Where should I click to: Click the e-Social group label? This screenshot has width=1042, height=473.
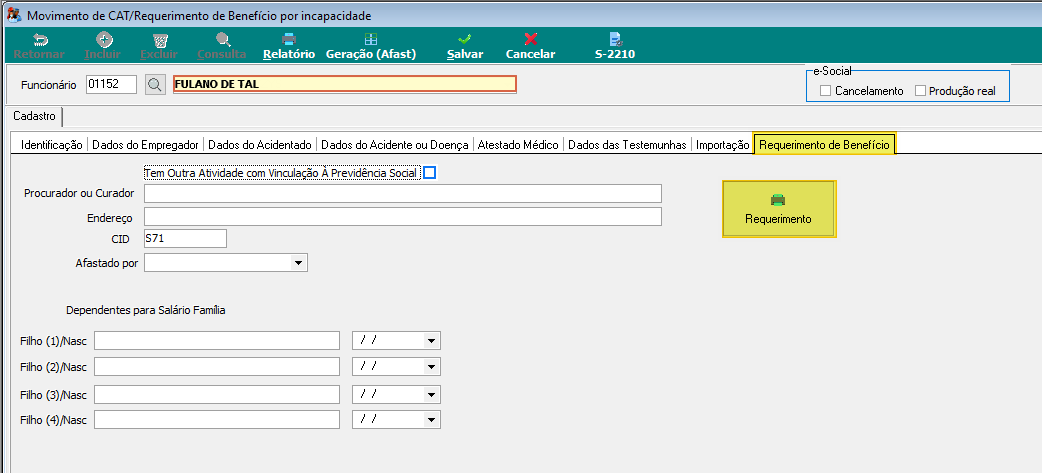click(x=832, y=70)
